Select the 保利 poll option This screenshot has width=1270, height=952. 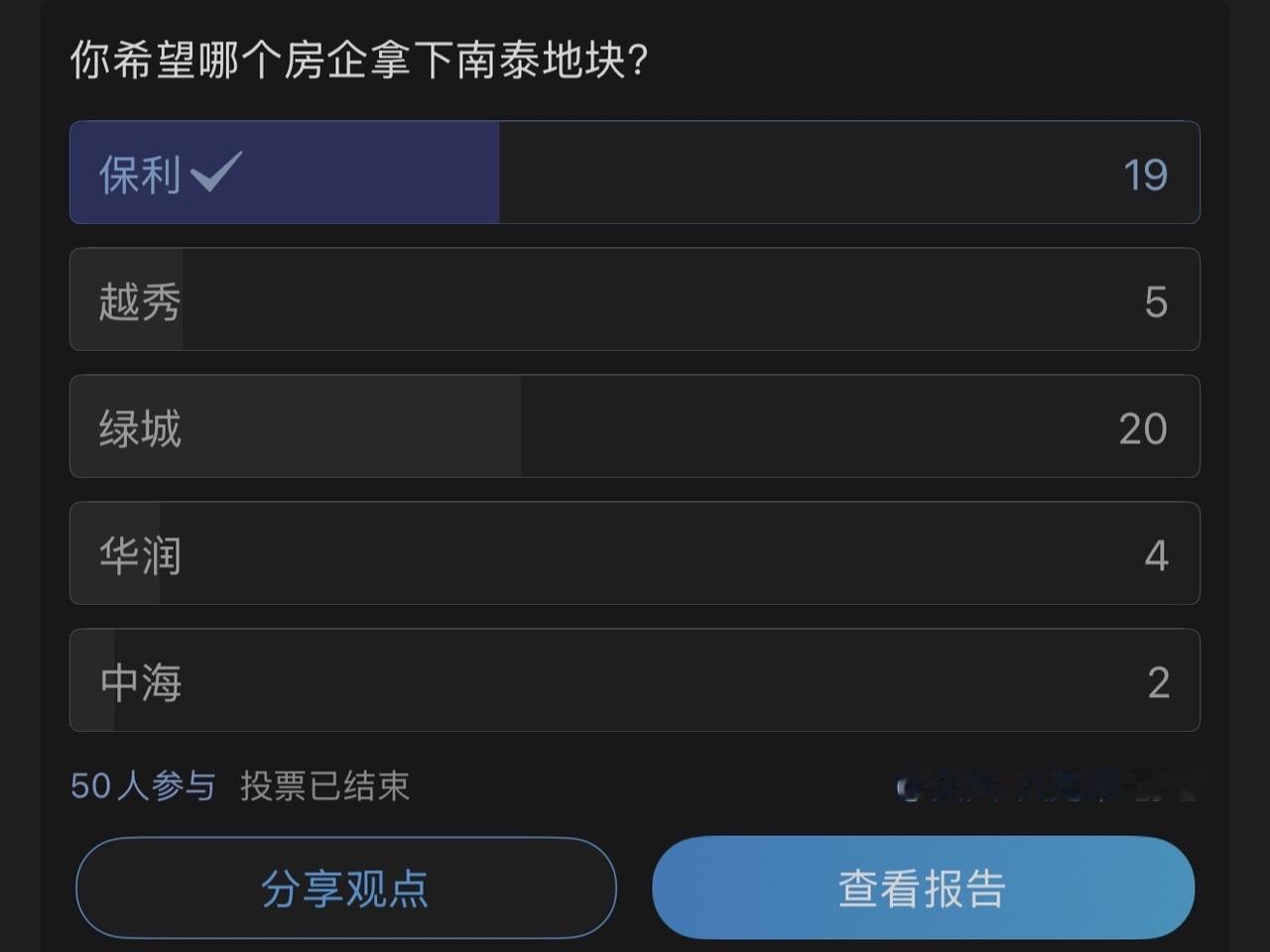tap(635, 173)
